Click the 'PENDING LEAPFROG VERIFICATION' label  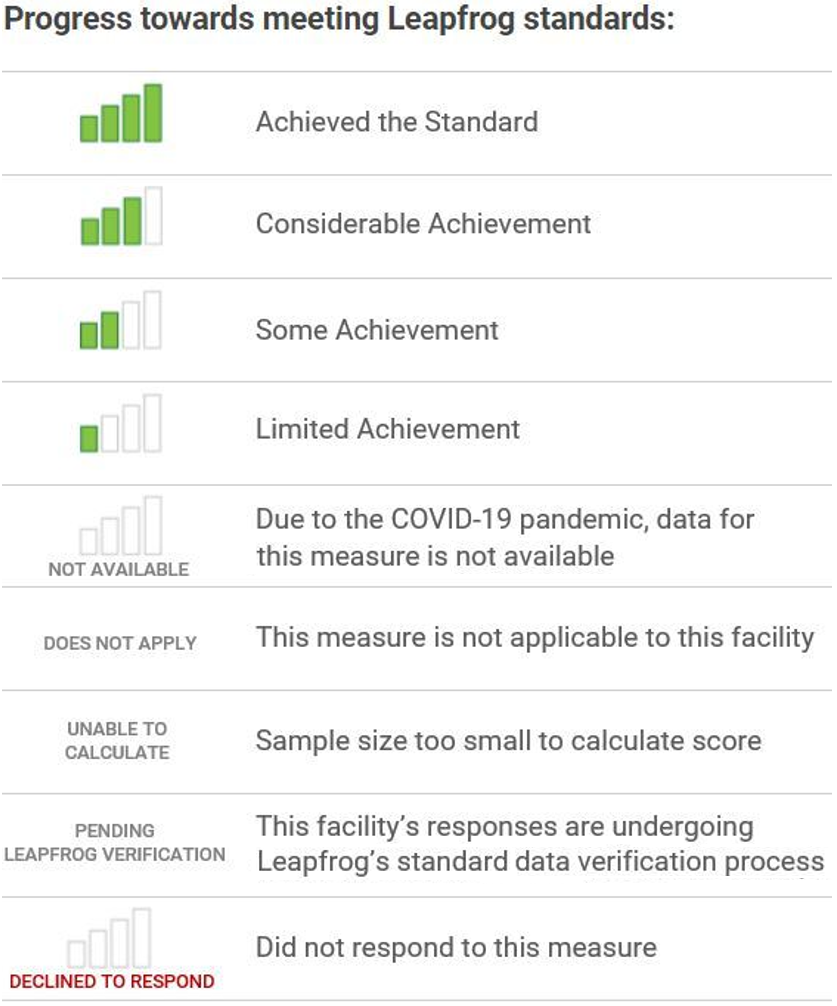click(114, 842)
